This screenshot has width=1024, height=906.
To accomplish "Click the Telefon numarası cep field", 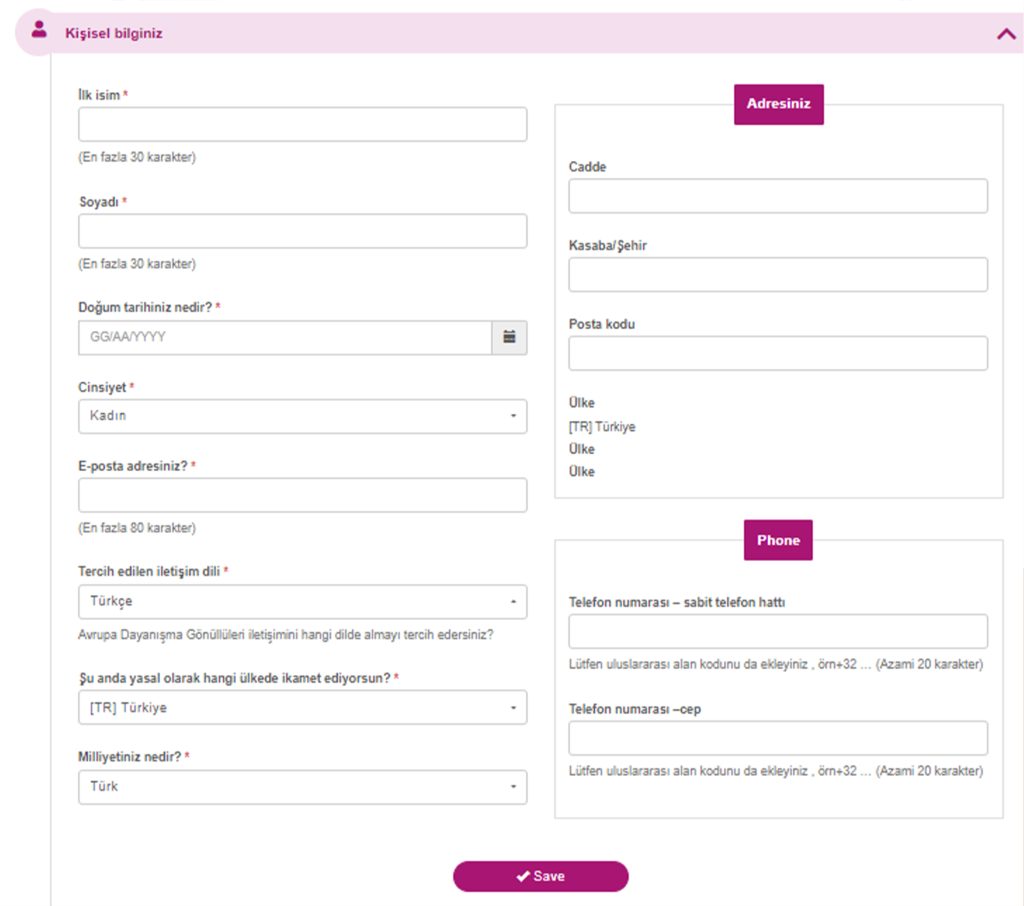I will pyautogui.click(x=778, y=738).
